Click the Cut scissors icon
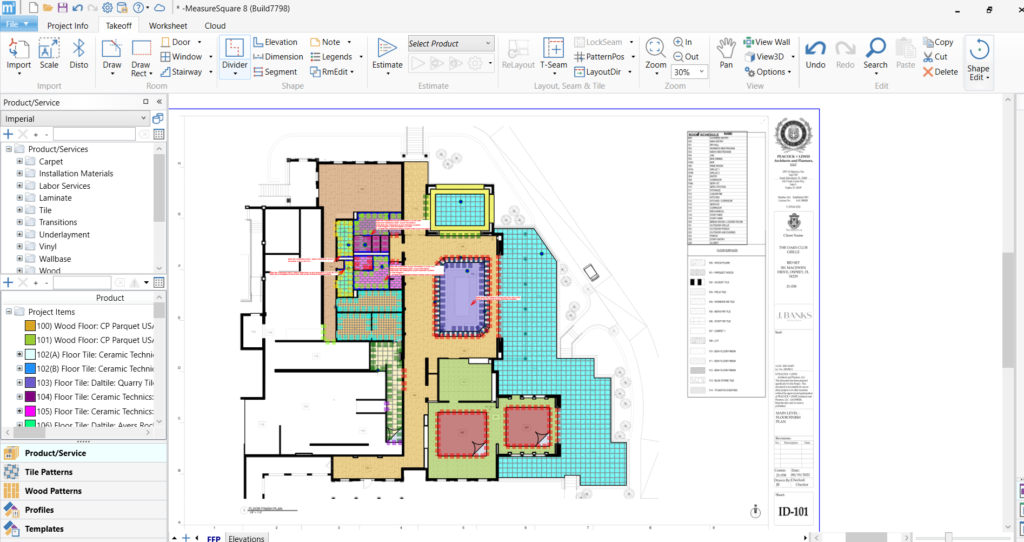The image size is (1024, 542). point(935,57)
